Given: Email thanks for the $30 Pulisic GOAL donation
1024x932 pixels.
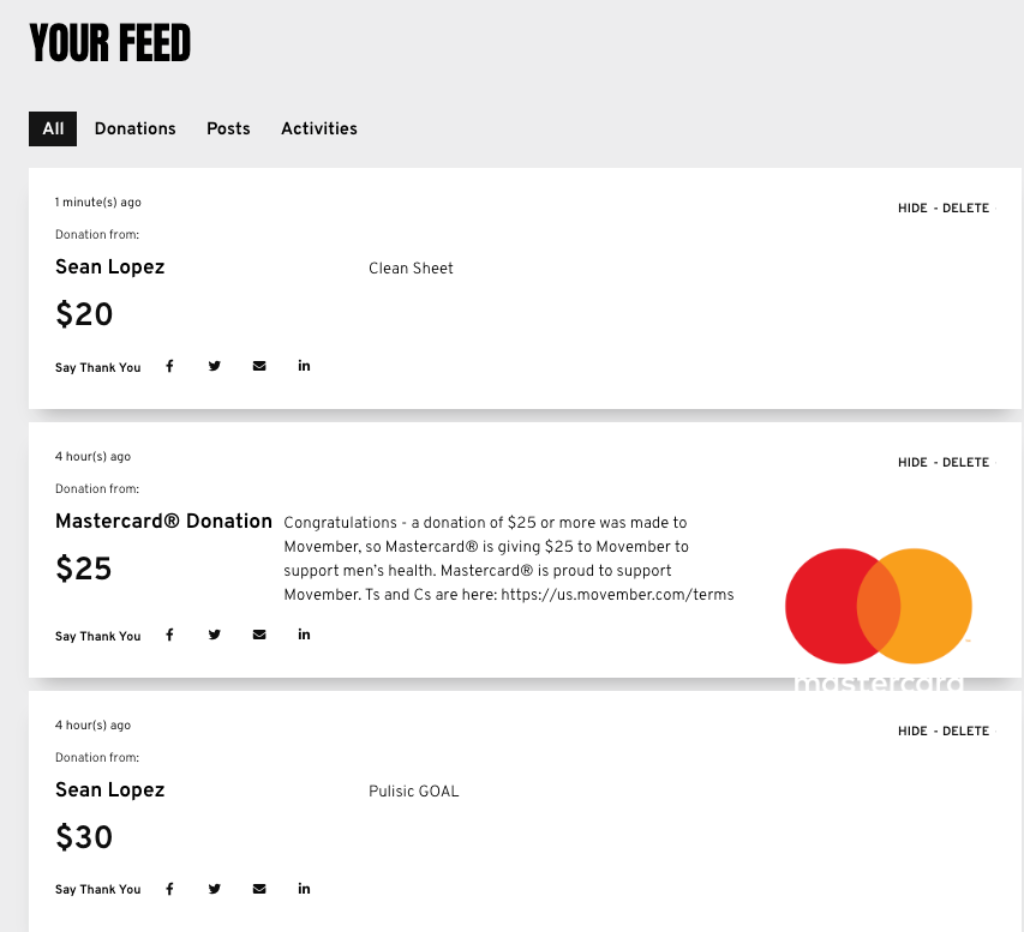Looking at the screenshot, I should [x=259, y=889].
